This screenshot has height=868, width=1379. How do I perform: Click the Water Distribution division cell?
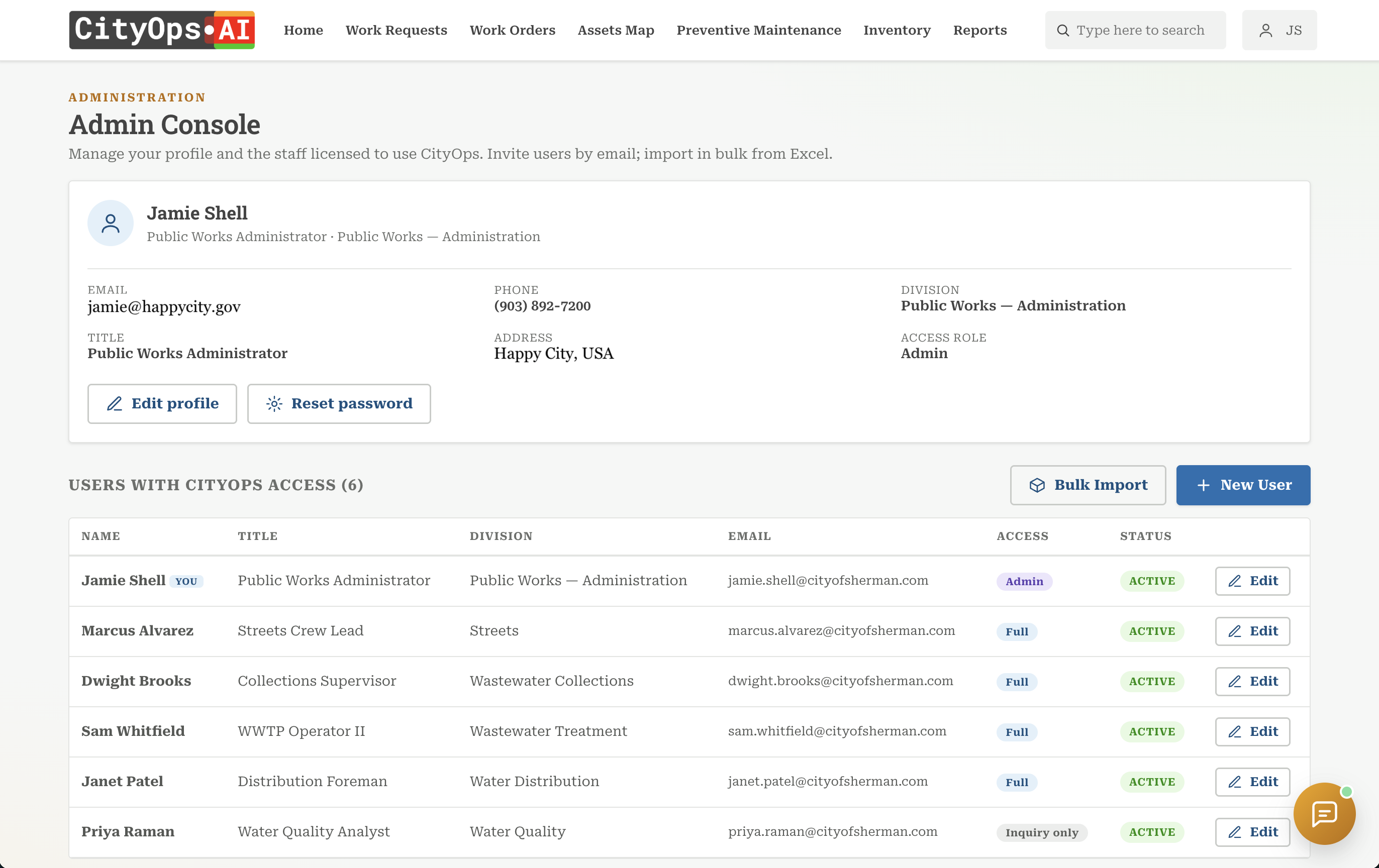pos(534,782)
